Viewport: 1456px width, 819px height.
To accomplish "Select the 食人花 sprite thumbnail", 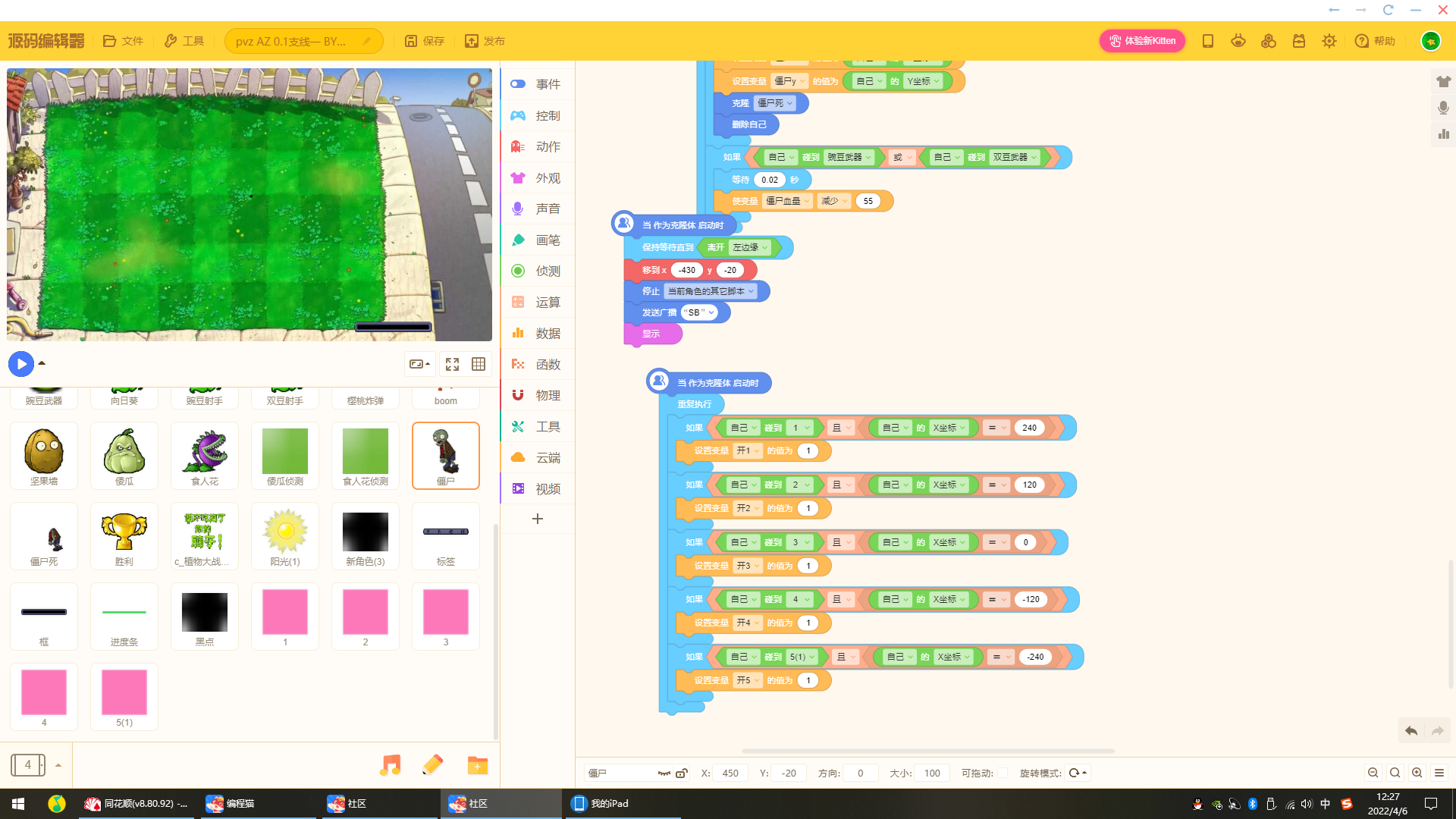I will pyautogui.click(x=205, y=456).
